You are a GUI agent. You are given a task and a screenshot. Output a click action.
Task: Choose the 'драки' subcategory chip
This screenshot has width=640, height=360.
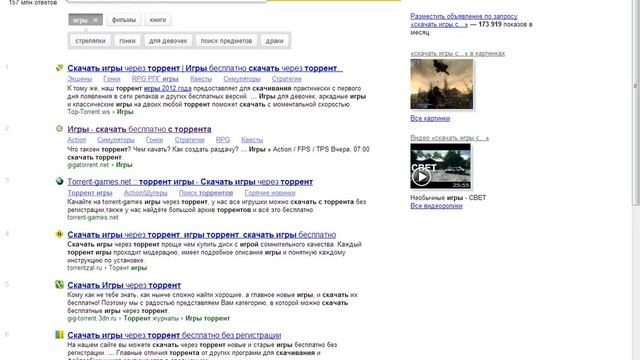pyautogui.click(x=275, y=41)
